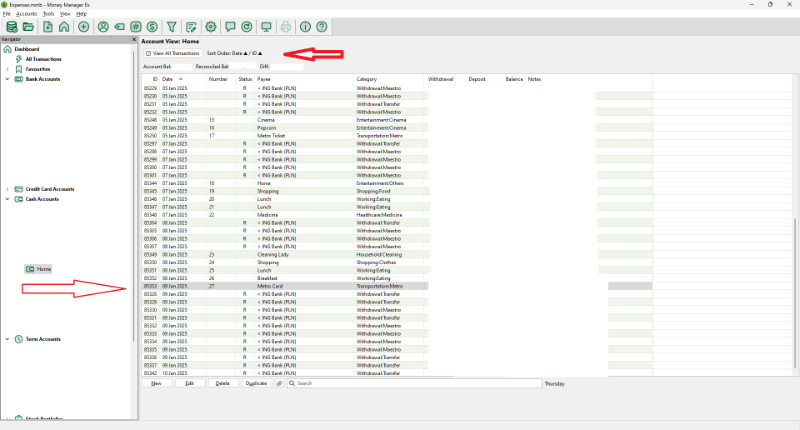
Task: Open the Category Manager tag icon
Action: click(119, 27)
